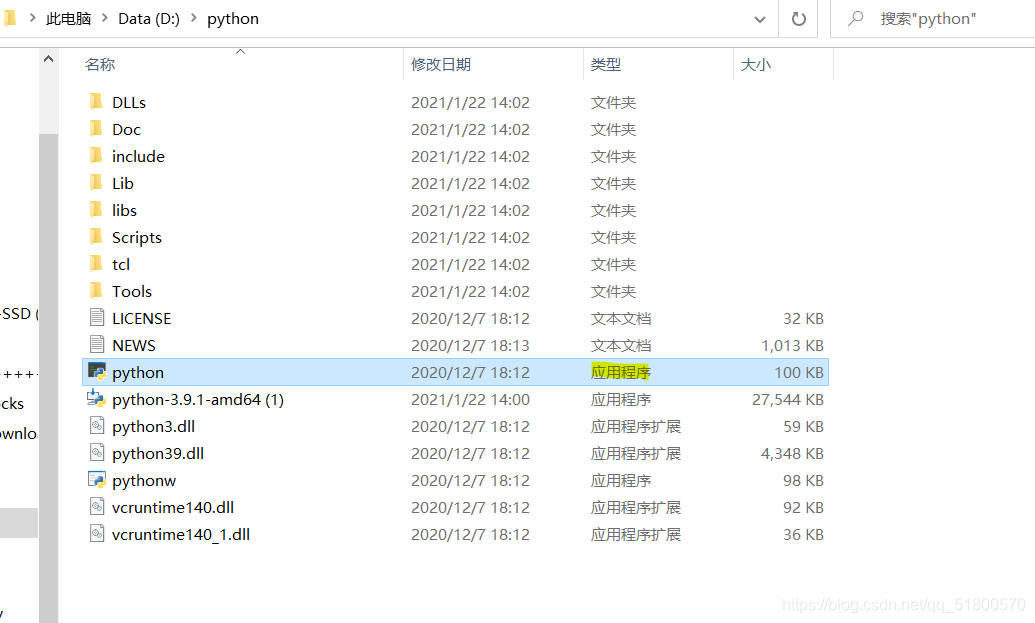Image resolution: width=1035 pixels, height=623 pixels.
Task: Expand the chevron after Data (D:) breadcrumb
Action: pyautogui.click(x=193, y=18)
